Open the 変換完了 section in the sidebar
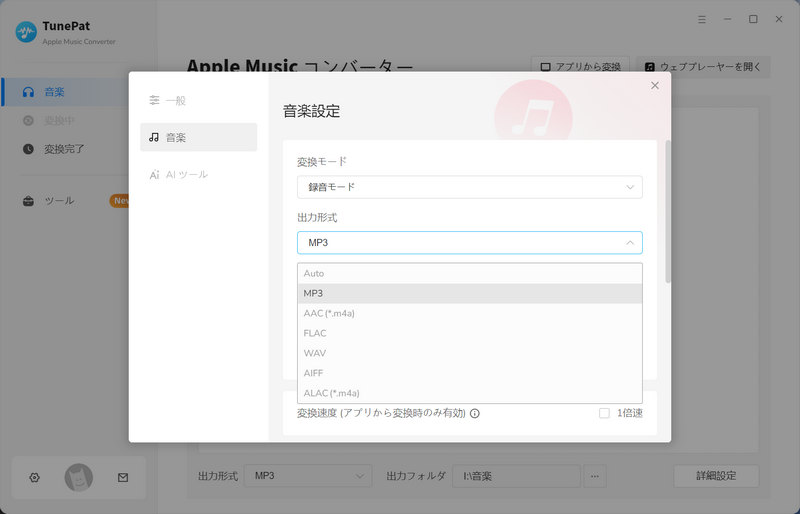800x514 pixels. point(65,149)
